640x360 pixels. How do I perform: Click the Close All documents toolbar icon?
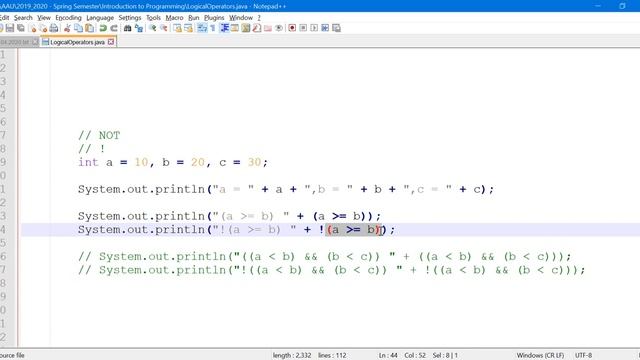pyautogui.click(x=43, y=28)
